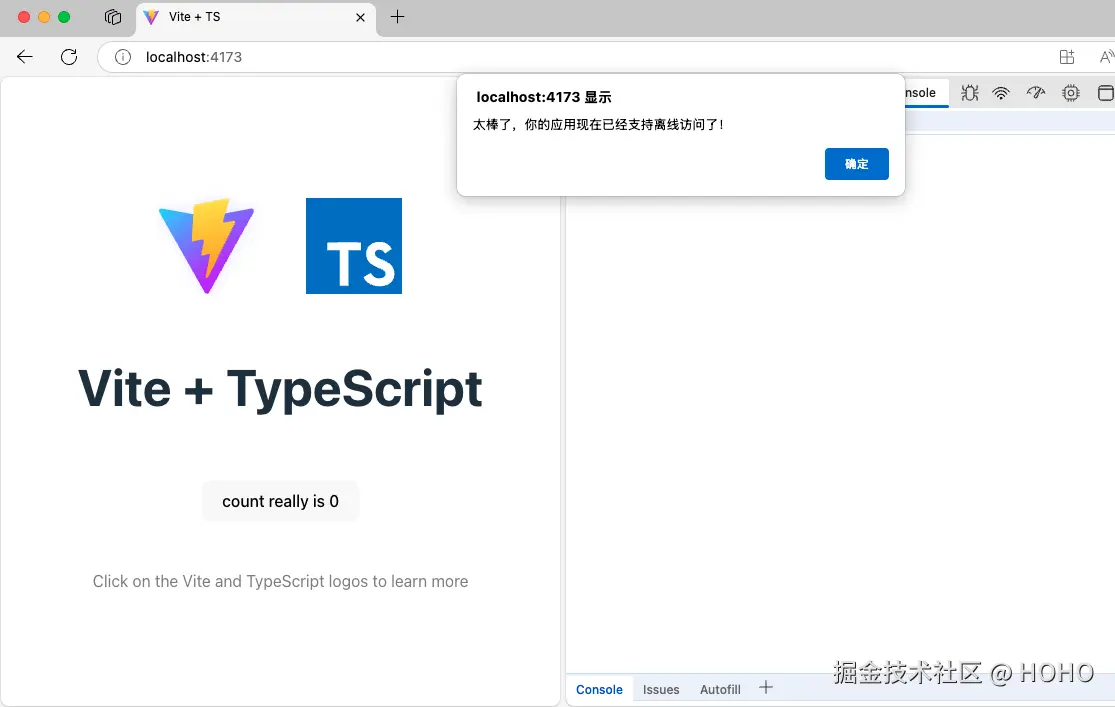Click the 'count really is 0' button

(x=280, y=501)
